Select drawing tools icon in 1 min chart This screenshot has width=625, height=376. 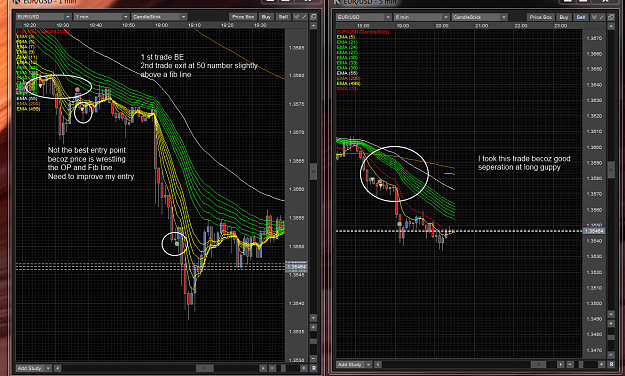point(300,17)
